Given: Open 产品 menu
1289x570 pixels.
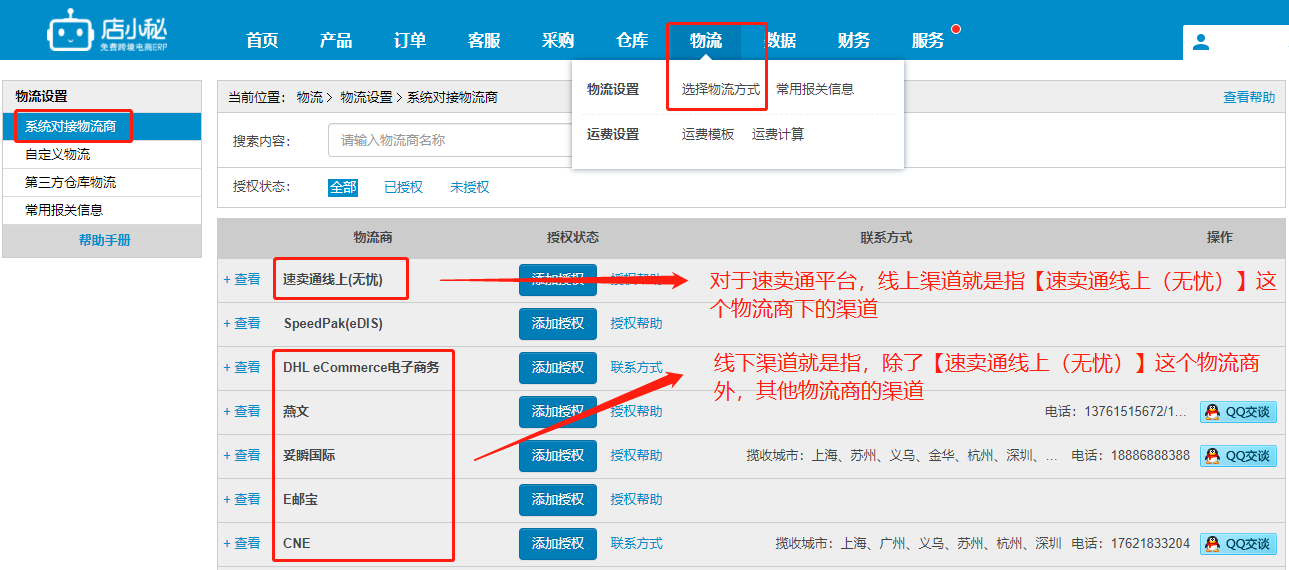Looking at the screenshot, I should click(x=336, y=40).
